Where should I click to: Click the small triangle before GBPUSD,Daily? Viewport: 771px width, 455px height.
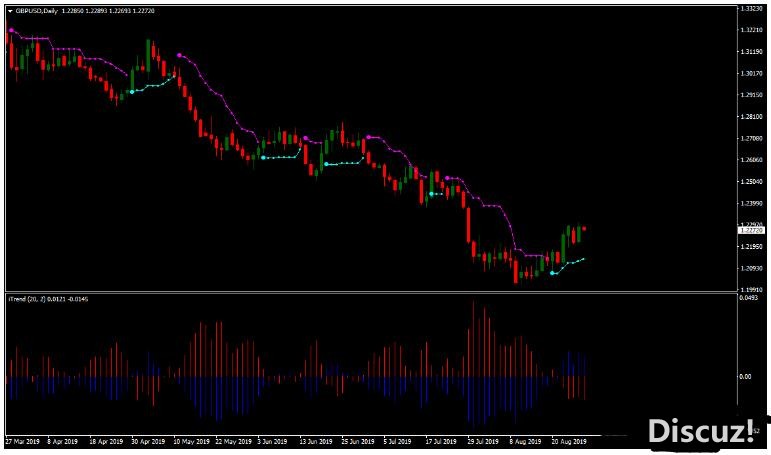tap(10, 11)
